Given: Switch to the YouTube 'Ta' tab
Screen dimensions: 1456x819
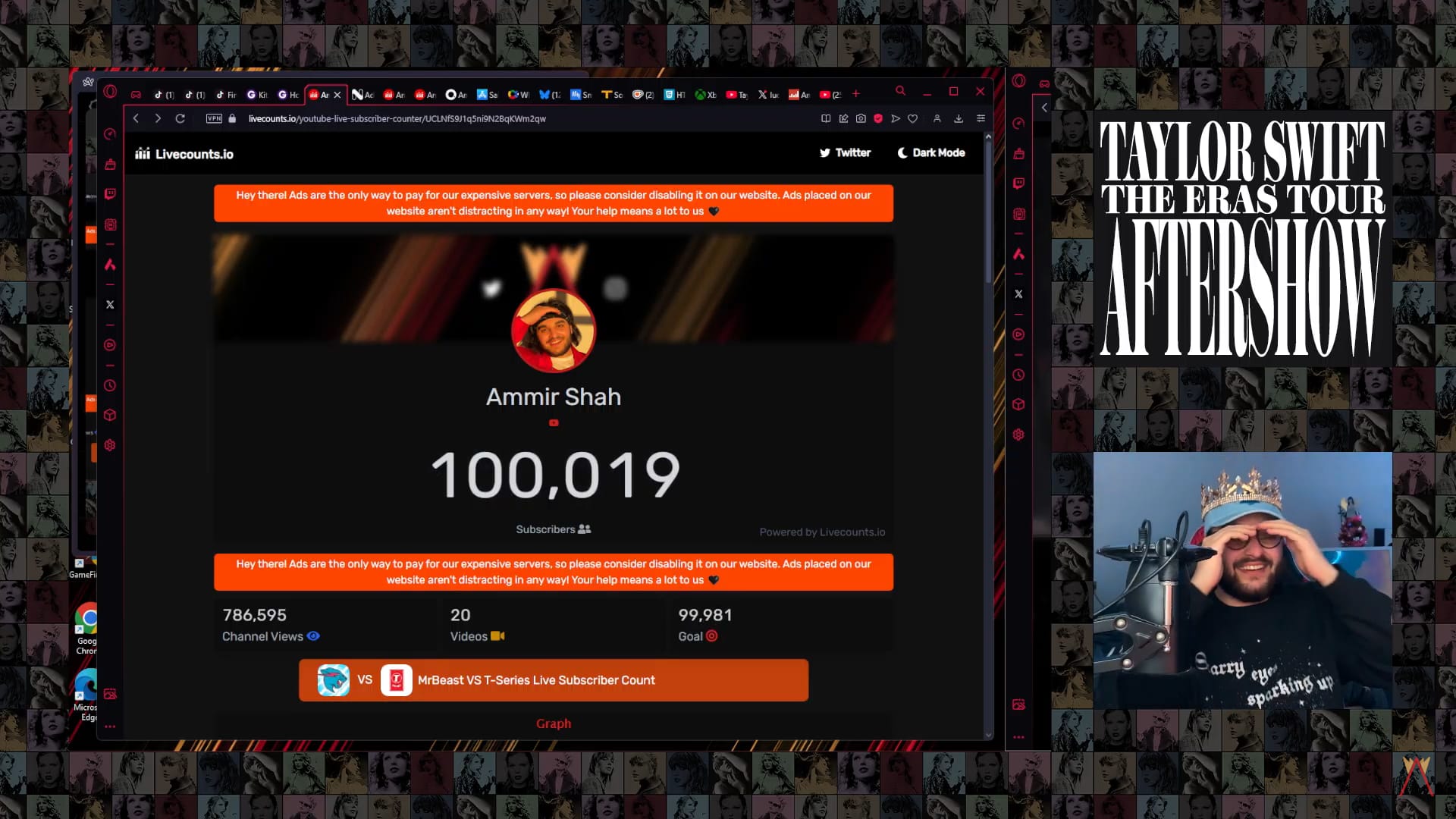Looking at the screenshot, I should tap(736, 95).
